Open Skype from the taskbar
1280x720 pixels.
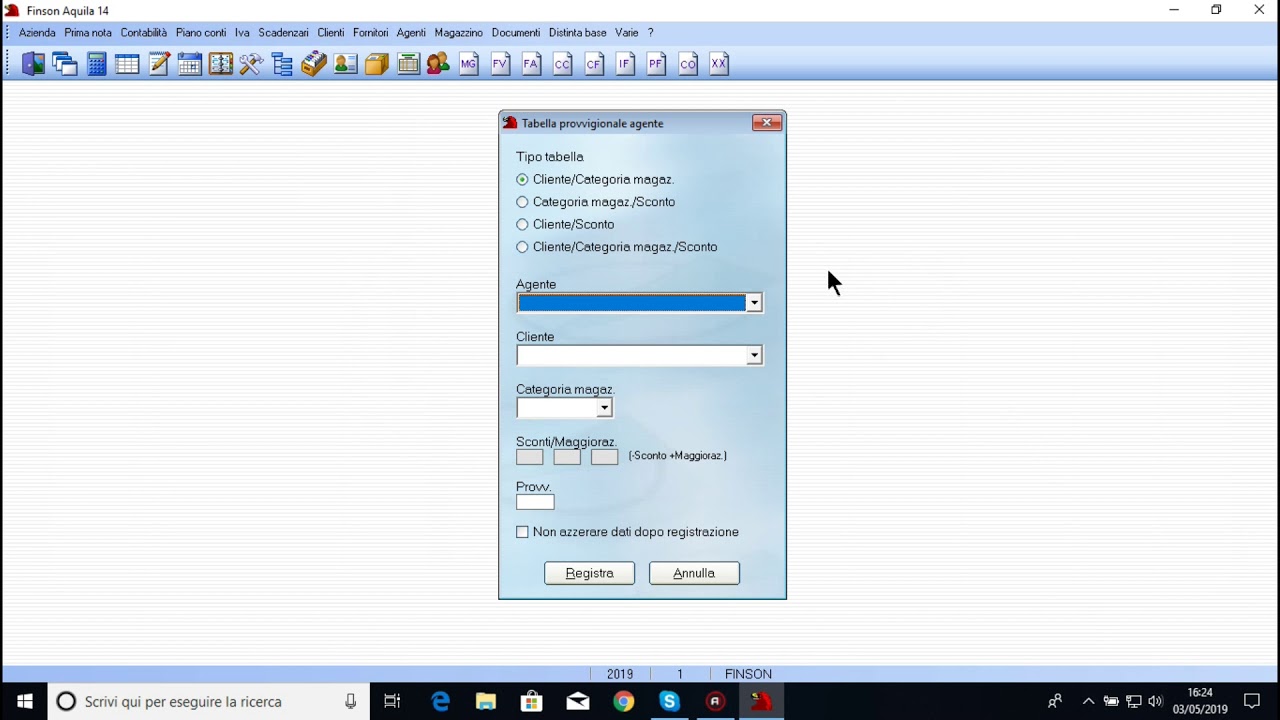(x=669, y=702)
